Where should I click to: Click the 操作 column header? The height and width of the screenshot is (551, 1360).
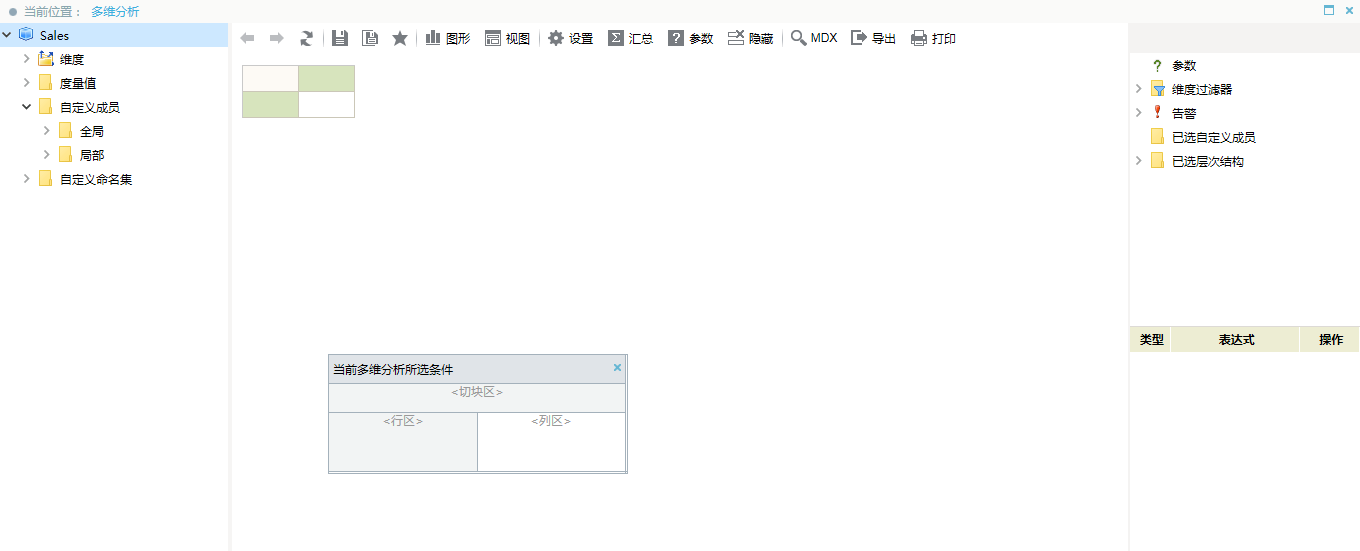[x=1330, y=340]
